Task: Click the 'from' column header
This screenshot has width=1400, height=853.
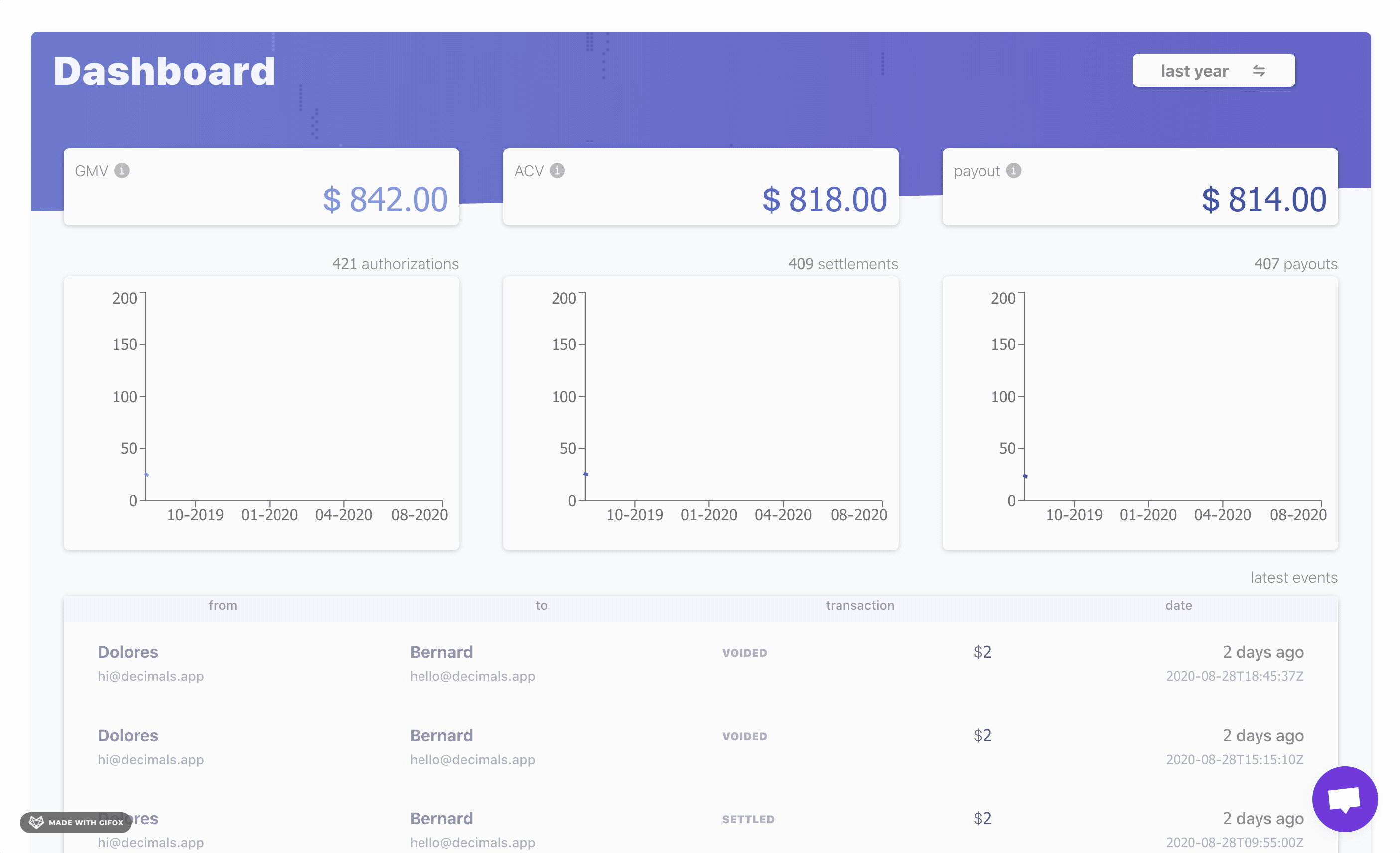Action: pyautogui.click(x=223, y=605)
